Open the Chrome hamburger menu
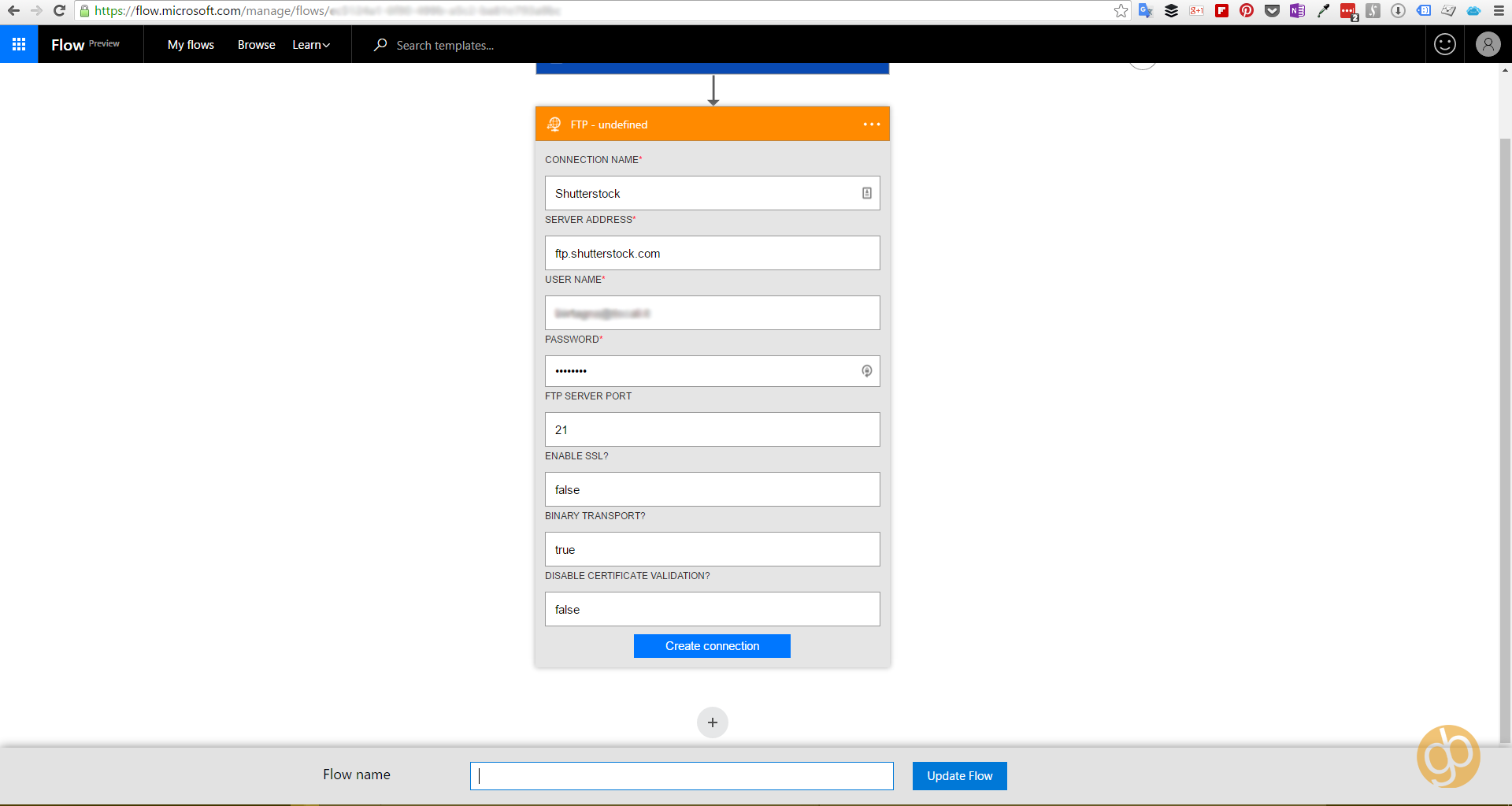The image size is (1512, 806). 1499,10
